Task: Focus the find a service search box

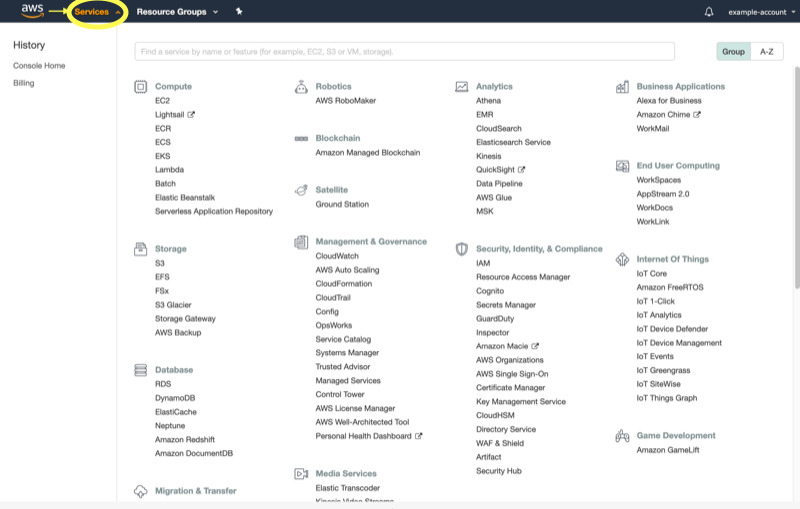Action: 405,52
